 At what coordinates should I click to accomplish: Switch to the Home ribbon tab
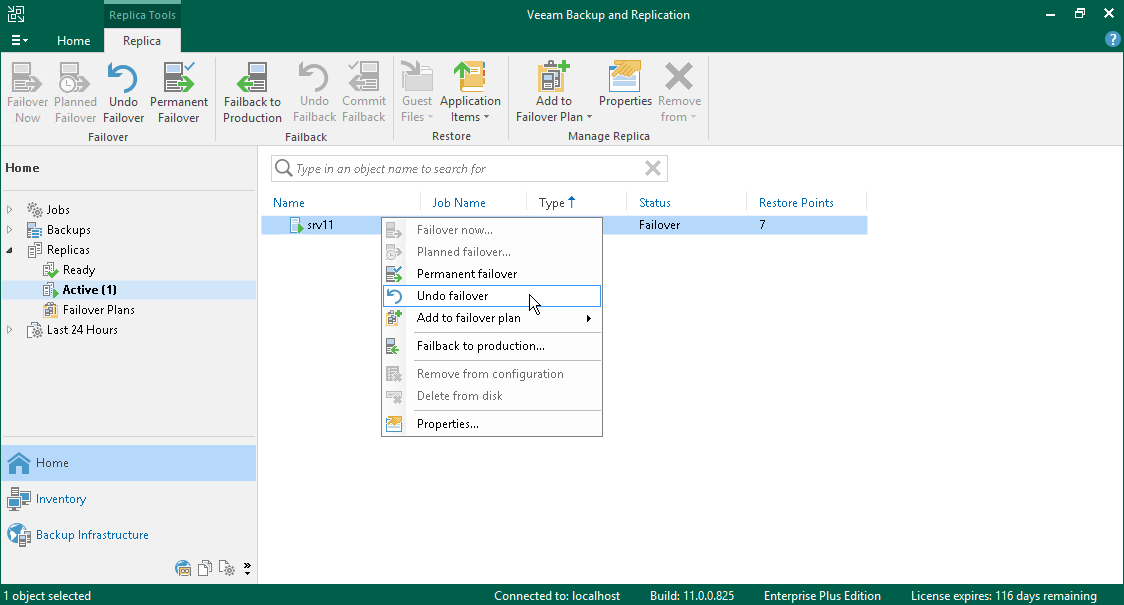[x=73, y=41]
